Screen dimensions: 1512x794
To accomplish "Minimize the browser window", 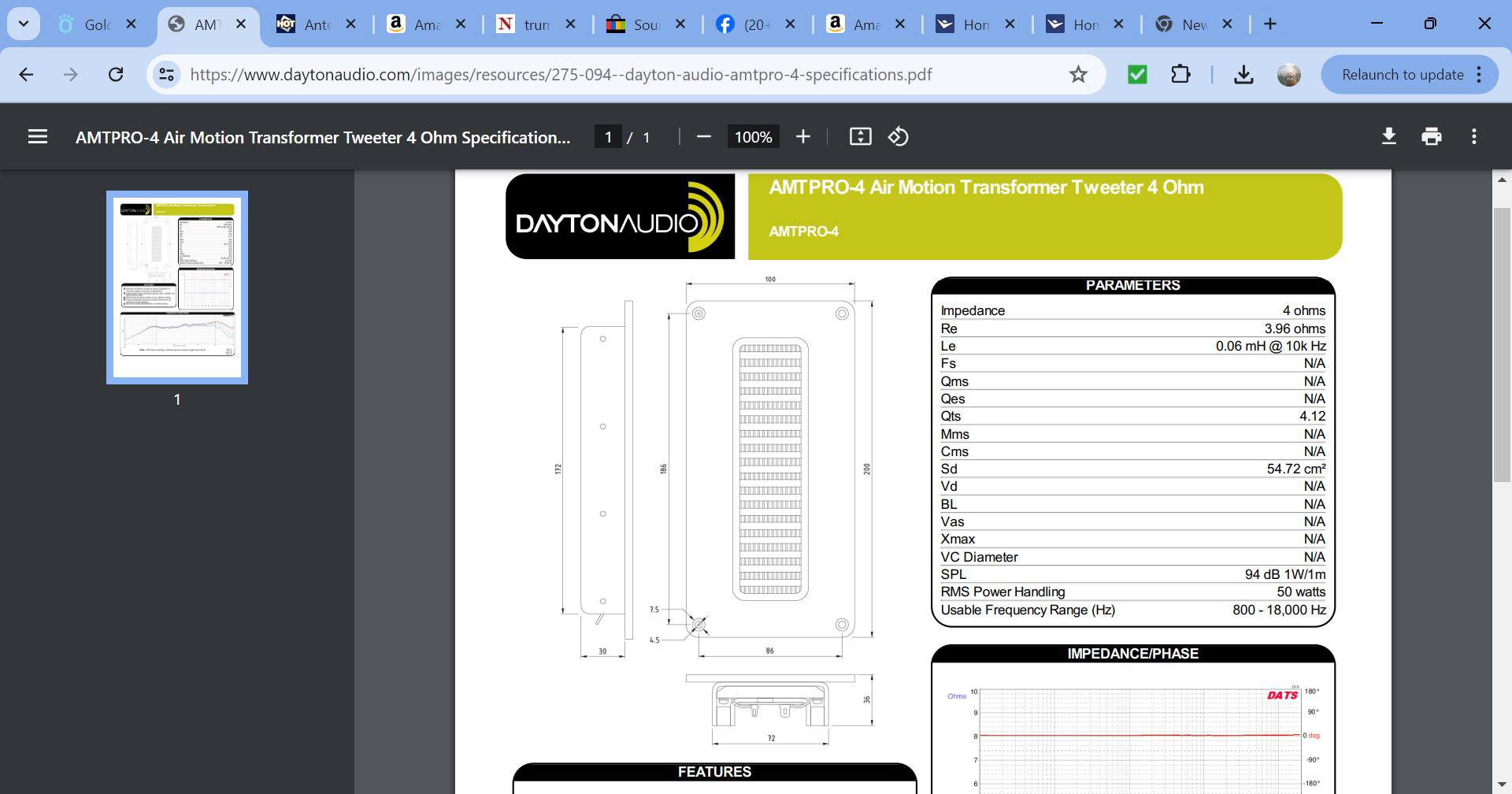I will (1377, 24).
